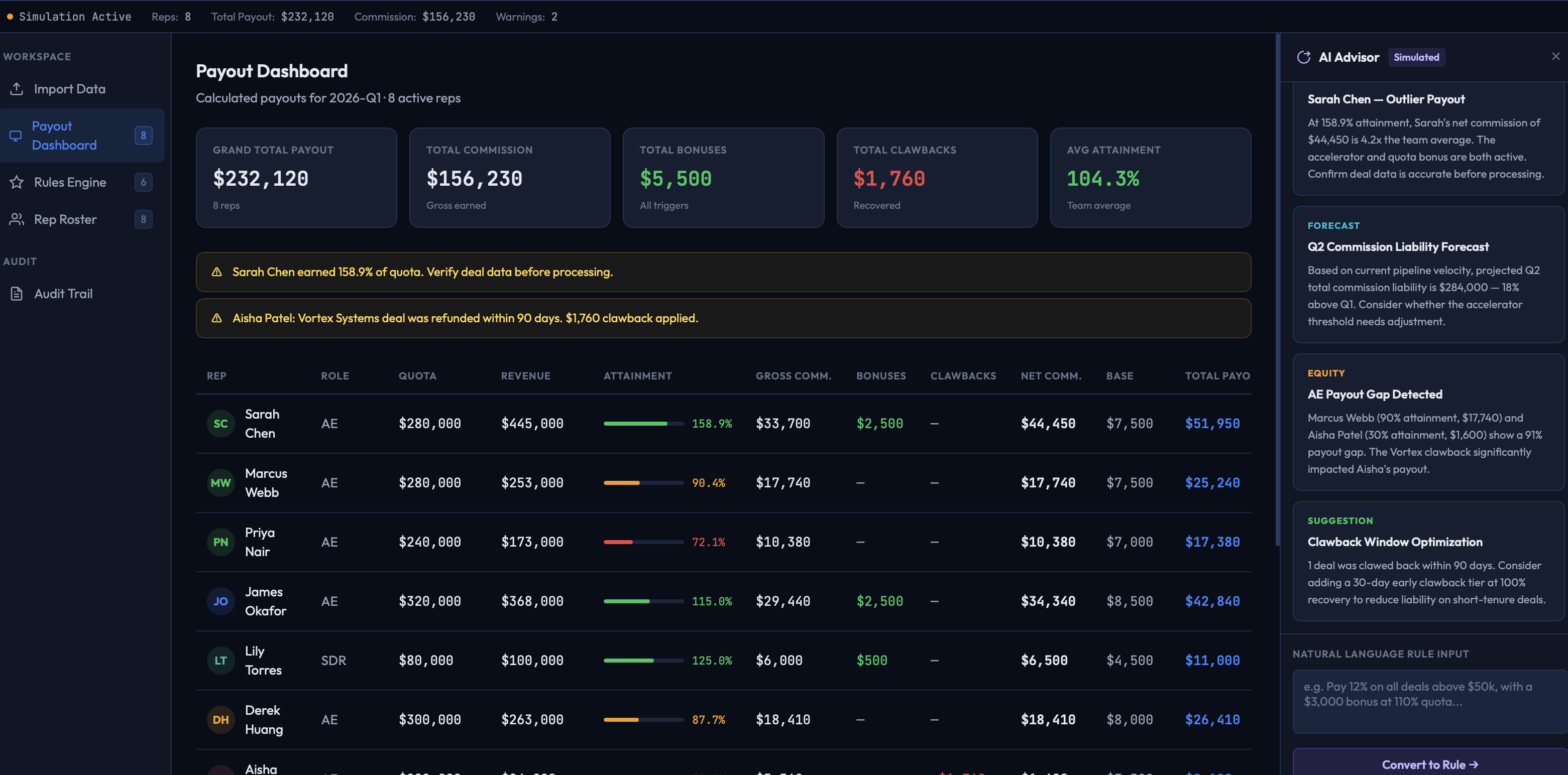Image resolution: width=1568 pixels, height=775 pixels.
Task: Click the AI Advisor refresh icon
Action: click(1304, 57)
